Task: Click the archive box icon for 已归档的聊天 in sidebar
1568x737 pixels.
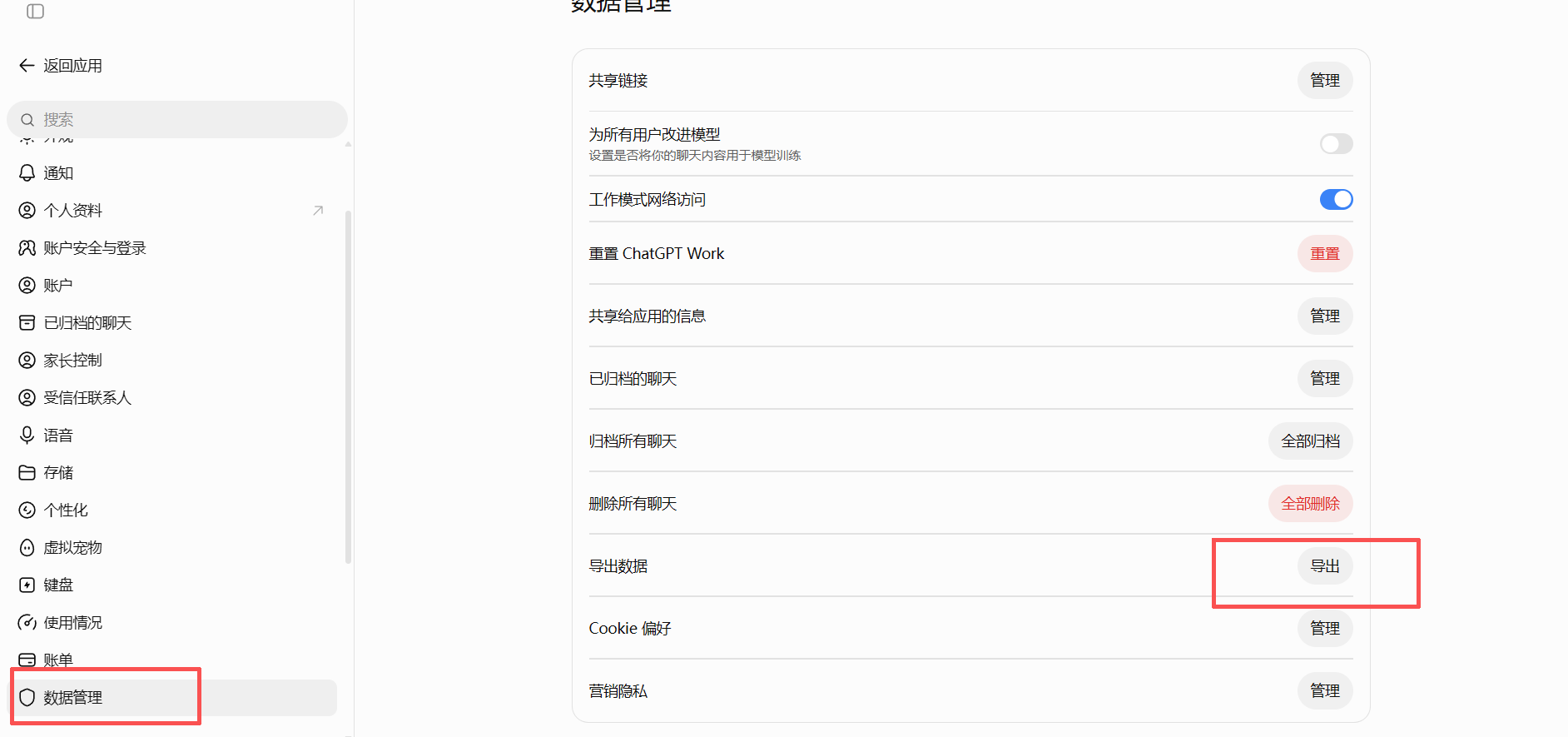Action: click(27, 323)
